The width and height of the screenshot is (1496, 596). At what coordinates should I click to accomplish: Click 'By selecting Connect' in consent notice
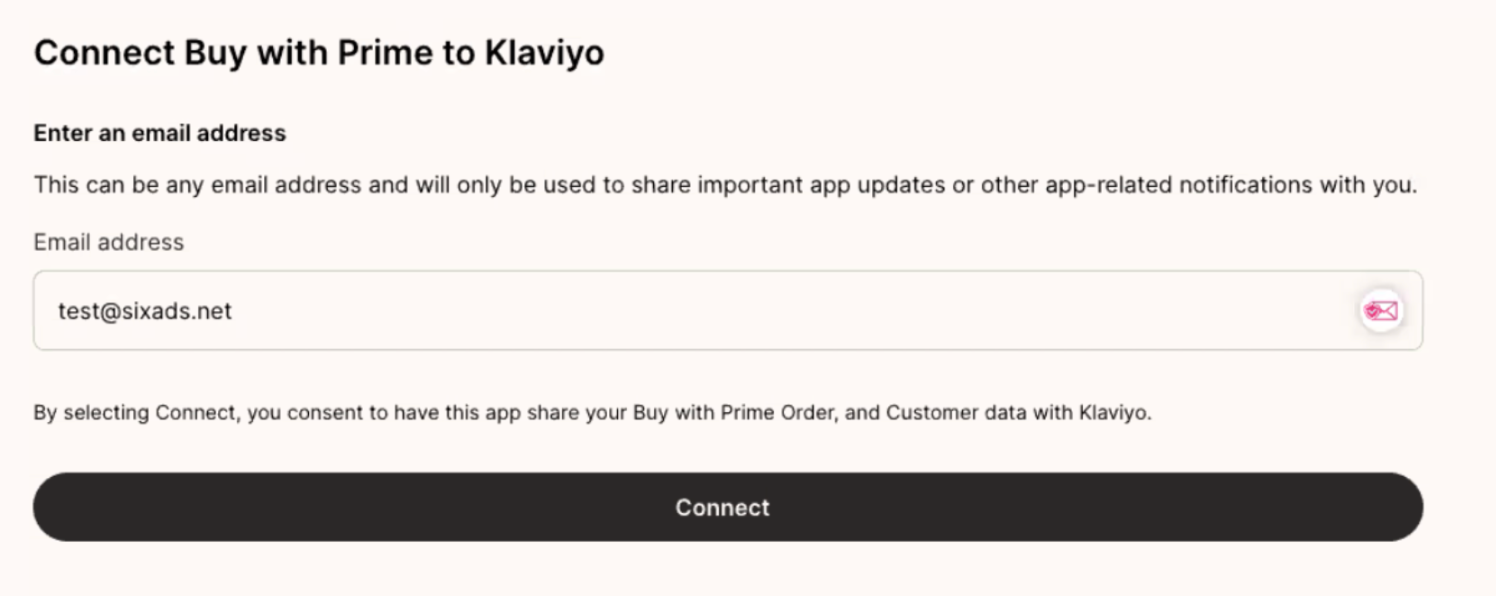[x=135, y=412]
